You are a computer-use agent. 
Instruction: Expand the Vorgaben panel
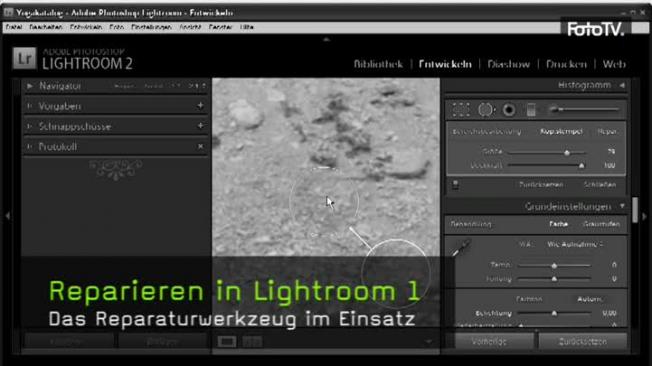tap(30, 106)
